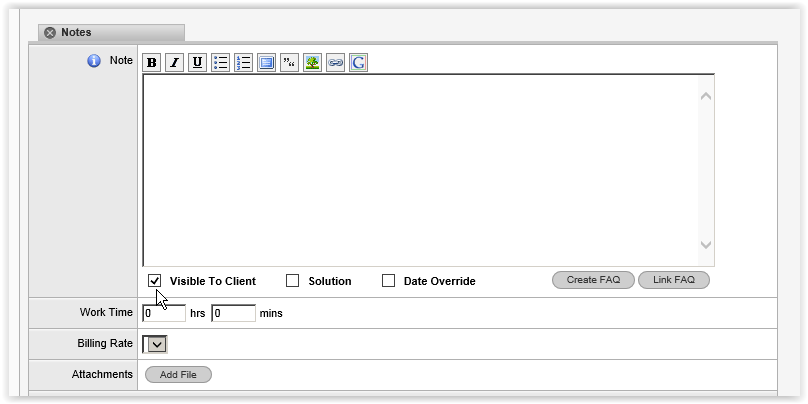Screen dimensions: 808x404
Task: Insert a quote block
Action: [x=289, y=63]
